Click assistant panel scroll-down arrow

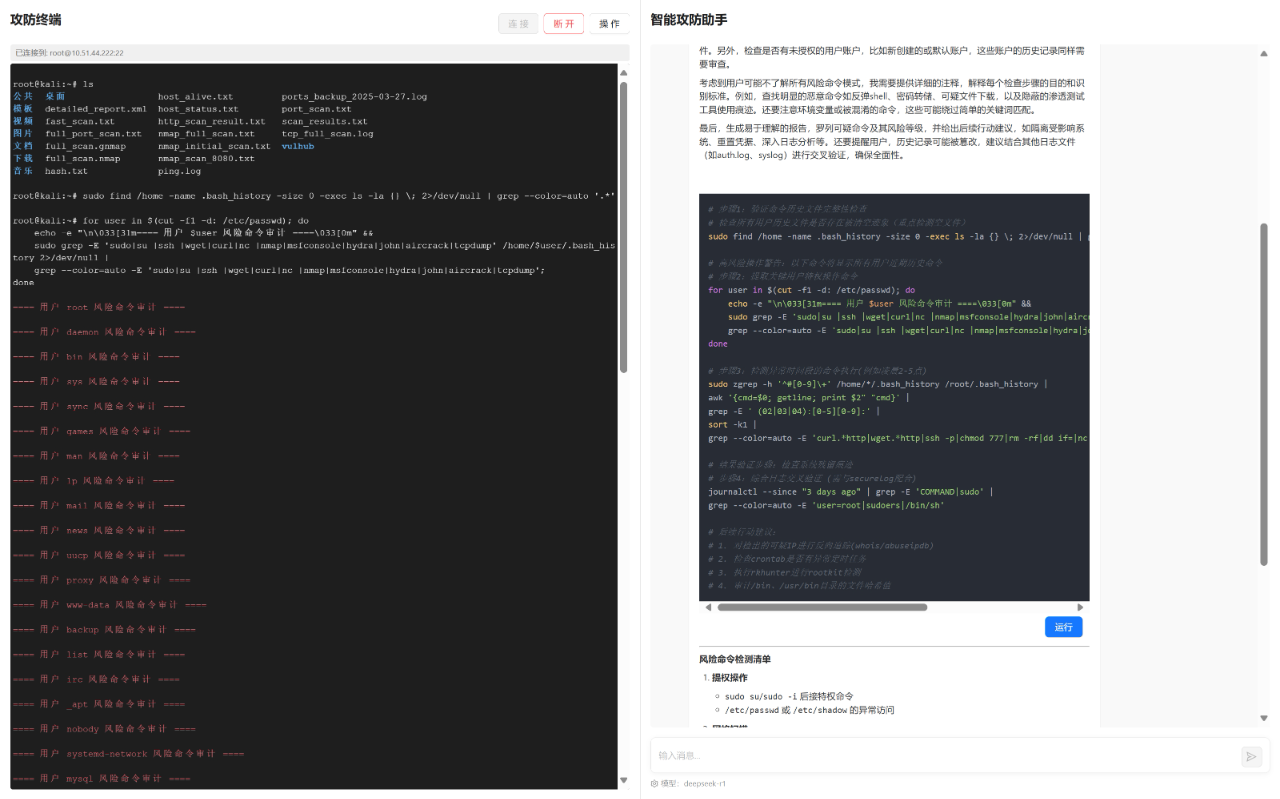[1264, 718]
